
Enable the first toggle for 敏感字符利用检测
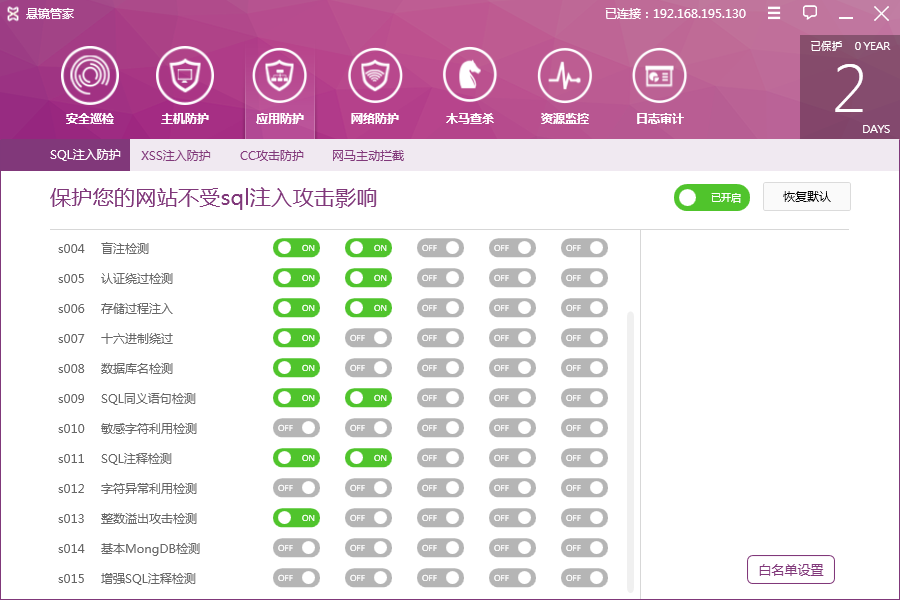[296, 427]
